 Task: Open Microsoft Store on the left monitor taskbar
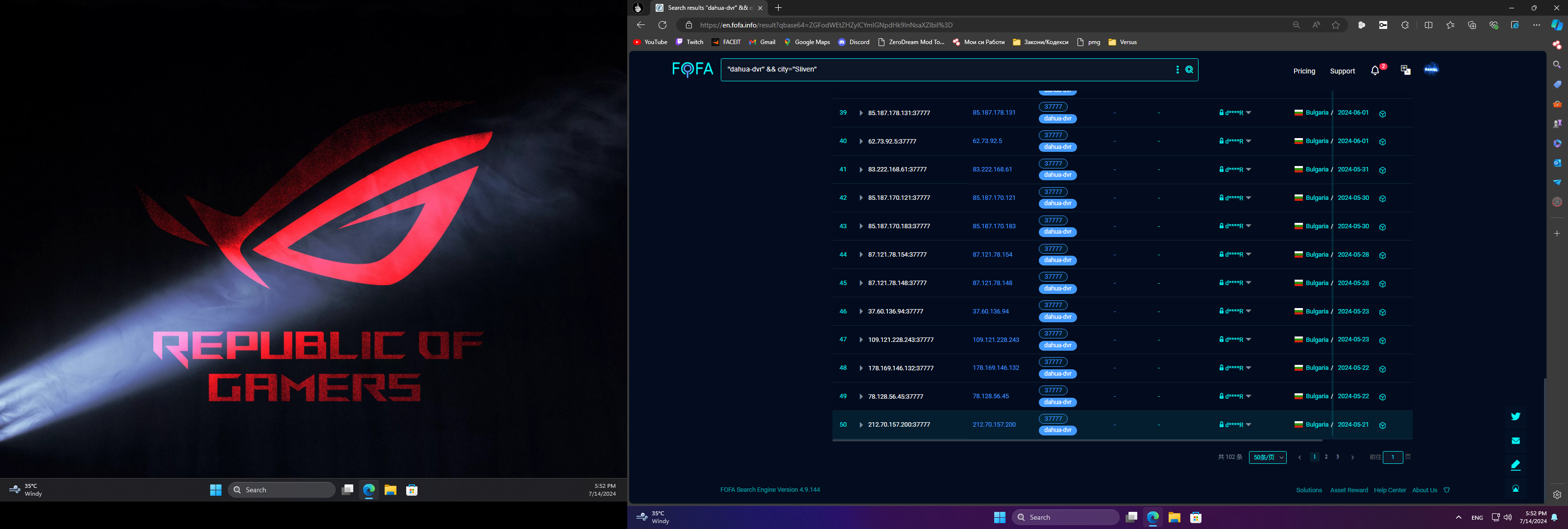coord(412,490)
